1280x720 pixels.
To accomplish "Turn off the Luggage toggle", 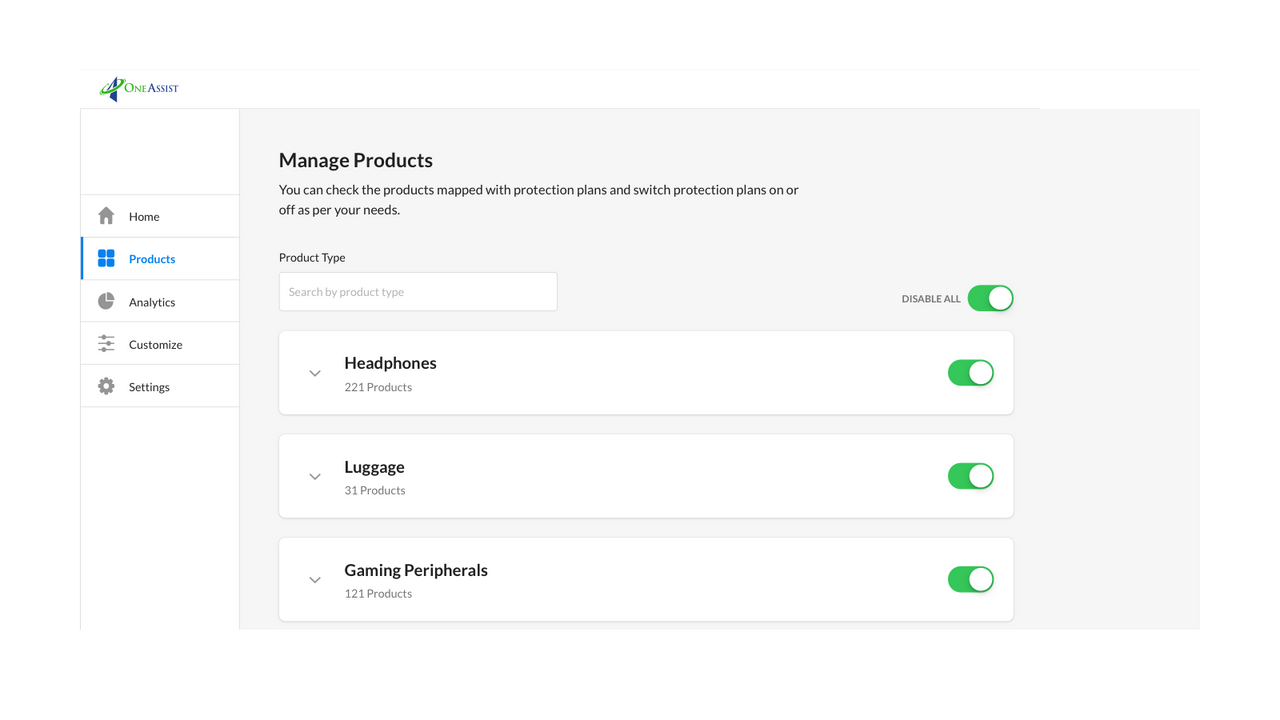I will [970, 475].
